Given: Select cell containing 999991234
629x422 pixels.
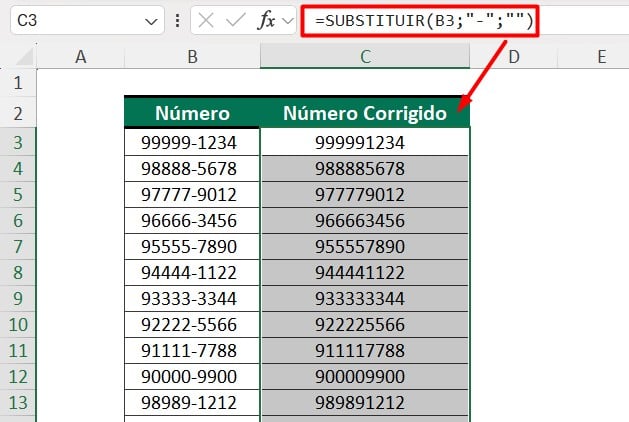Looking at the screenshot, I should click(365, 142).
